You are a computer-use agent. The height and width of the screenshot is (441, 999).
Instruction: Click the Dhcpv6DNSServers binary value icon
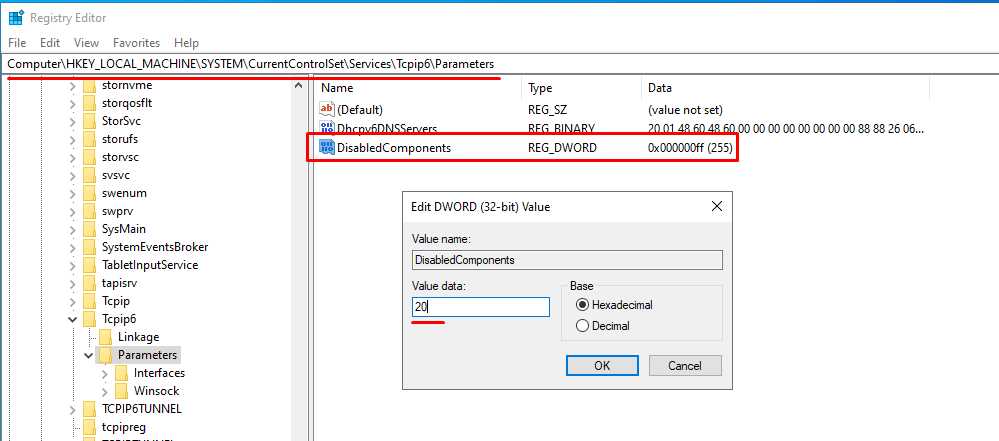(326, 129)
